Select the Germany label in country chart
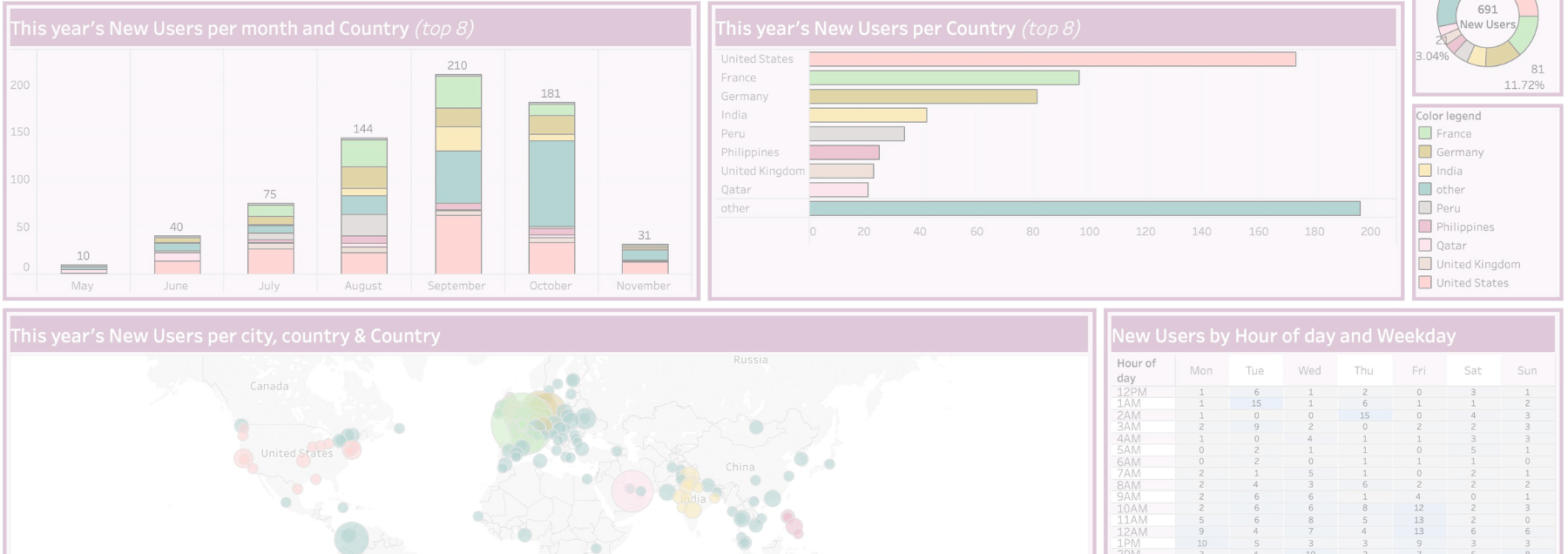This screenshot has width=1568, height=554. tap(744, 97)
